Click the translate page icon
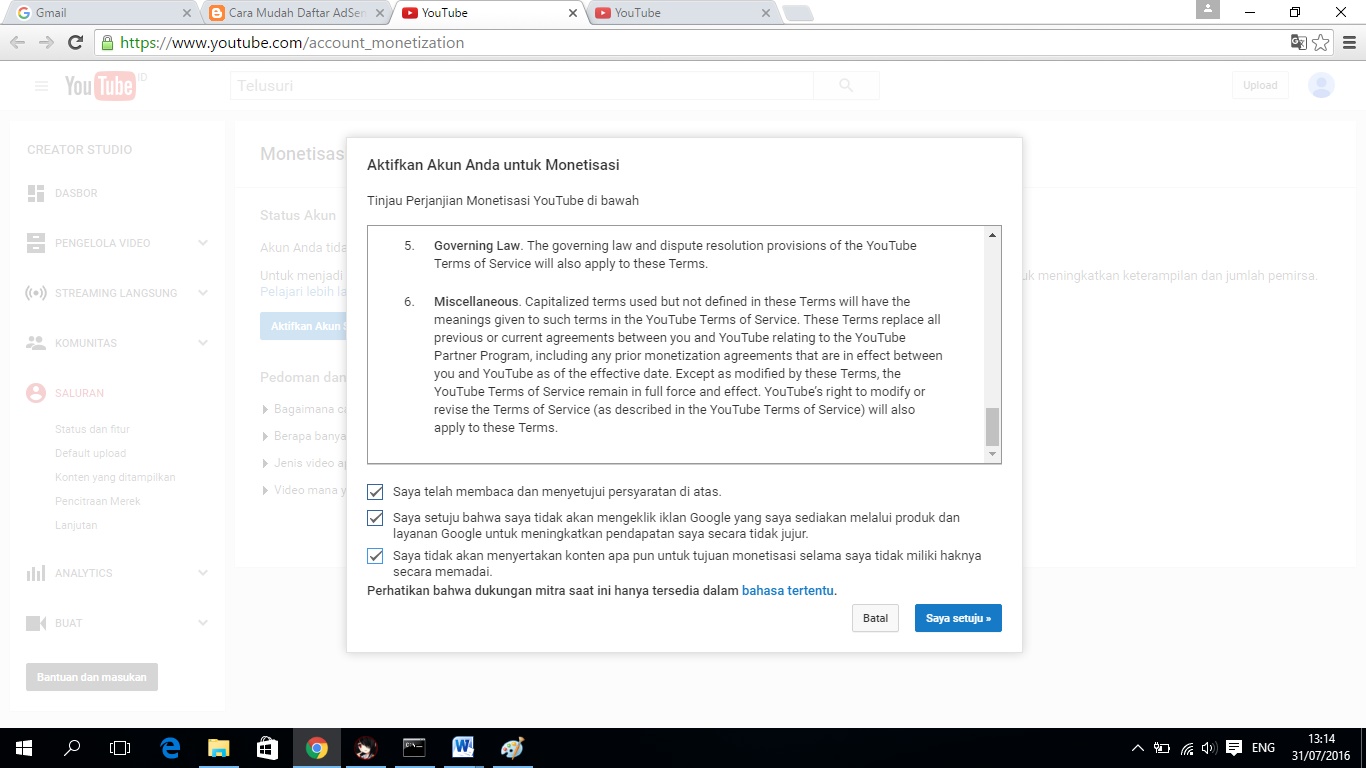The image size is (1366, 768). coord(1298,43)
